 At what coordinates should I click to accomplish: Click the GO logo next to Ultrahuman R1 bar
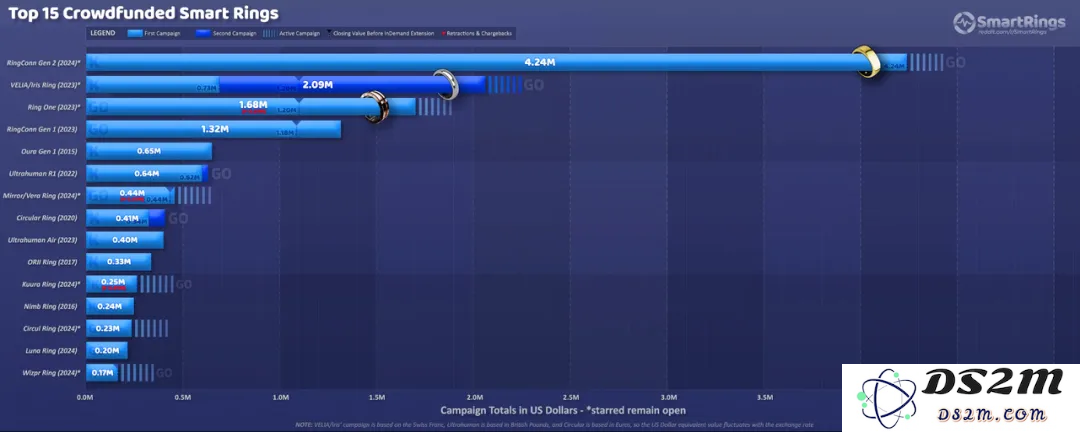[x=221, y=174]
